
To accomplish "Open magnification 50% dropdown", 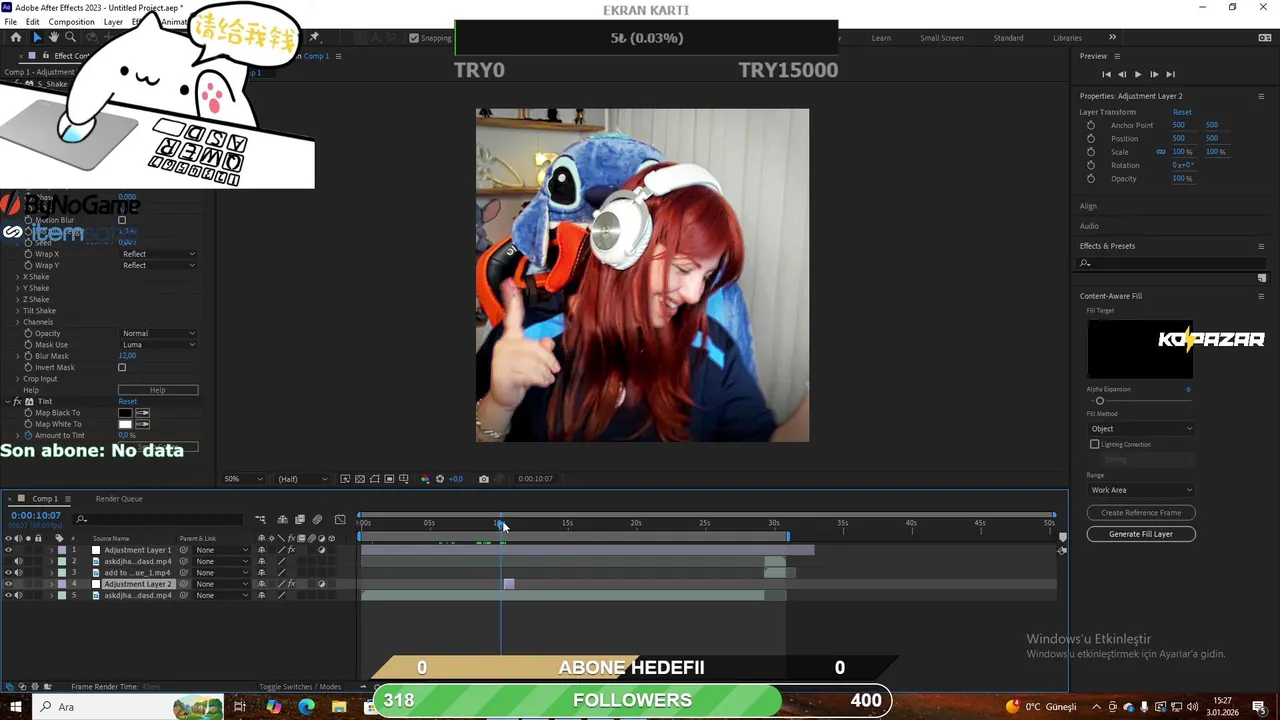I will pyautogui.click(x=243, y=479).
